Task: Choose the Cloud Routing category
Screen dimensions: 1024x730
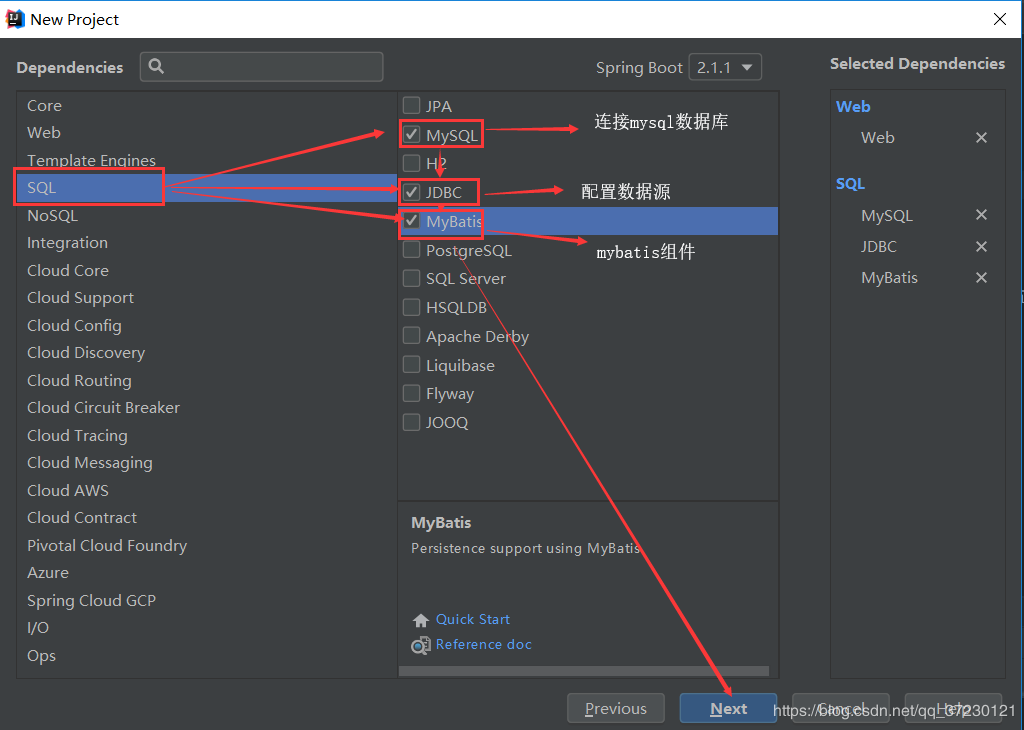Action: tap(206, 380)
